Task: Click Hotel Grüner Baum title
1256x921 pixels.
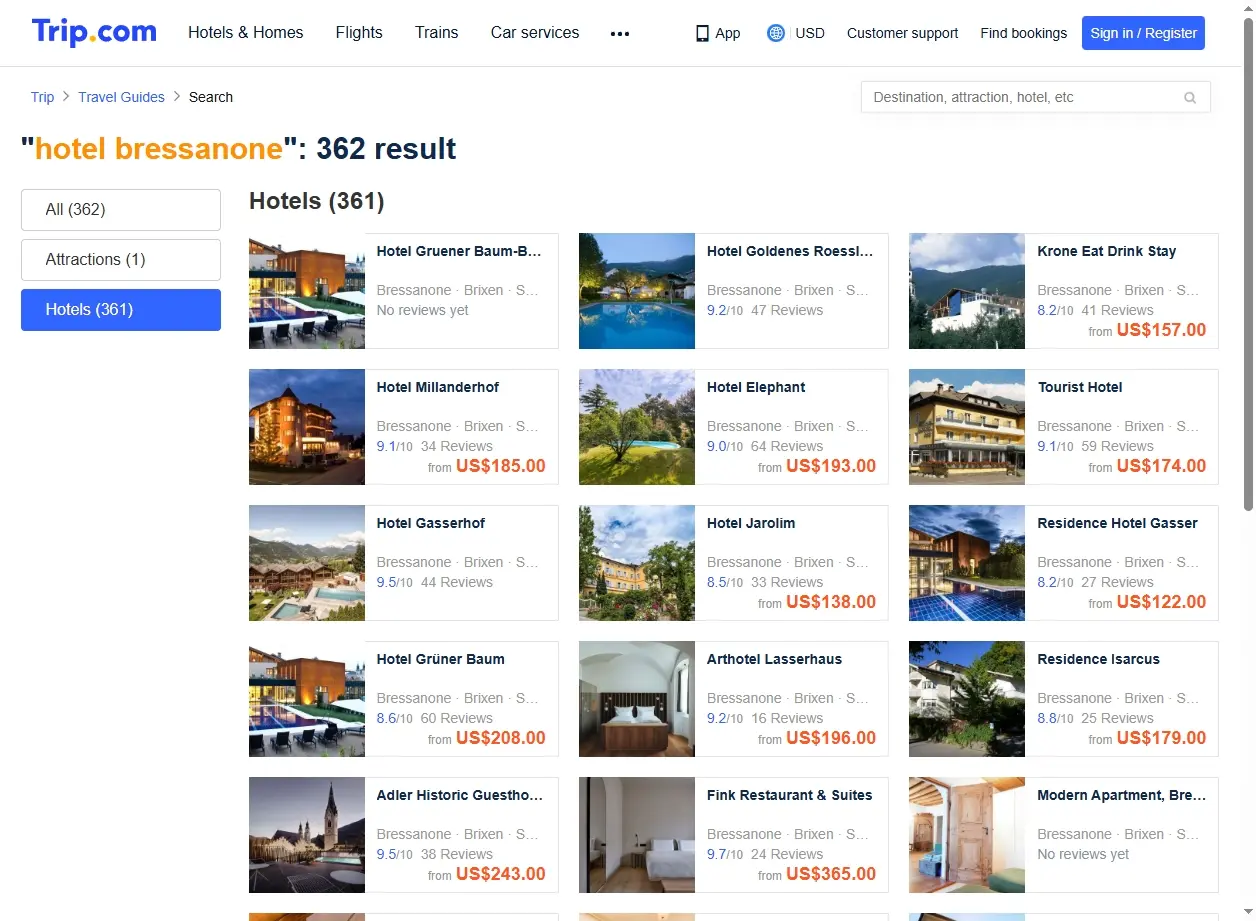Action: (x=441, y=659)
